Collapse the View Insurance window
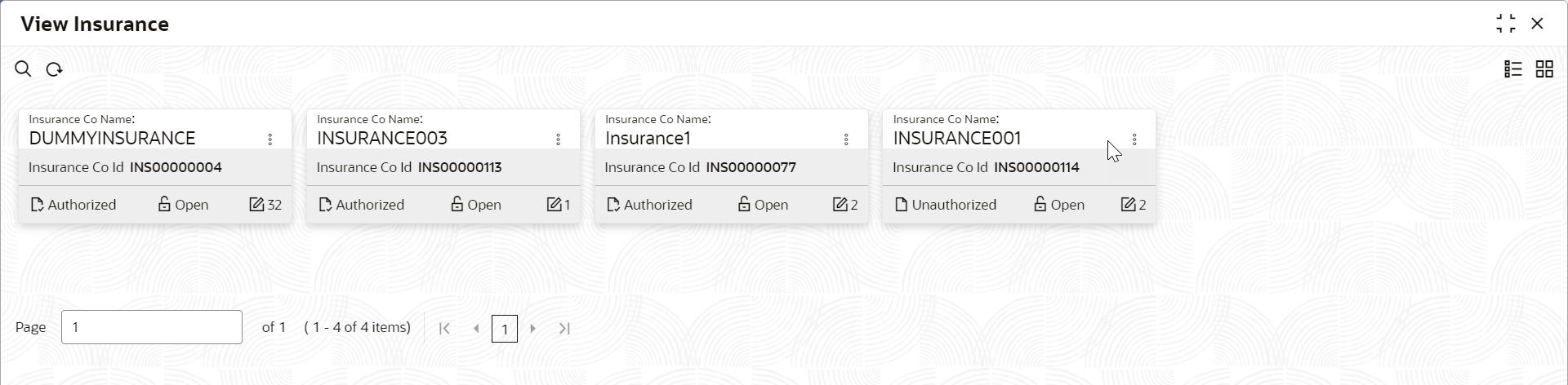This screenshot has height=385, width=1568. click(x=1505, y=24)
